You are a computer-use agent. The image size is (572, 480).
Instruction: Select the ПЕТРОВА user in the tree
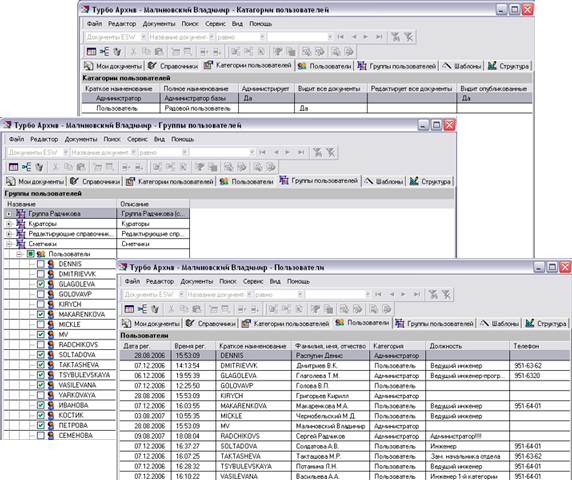73,425
